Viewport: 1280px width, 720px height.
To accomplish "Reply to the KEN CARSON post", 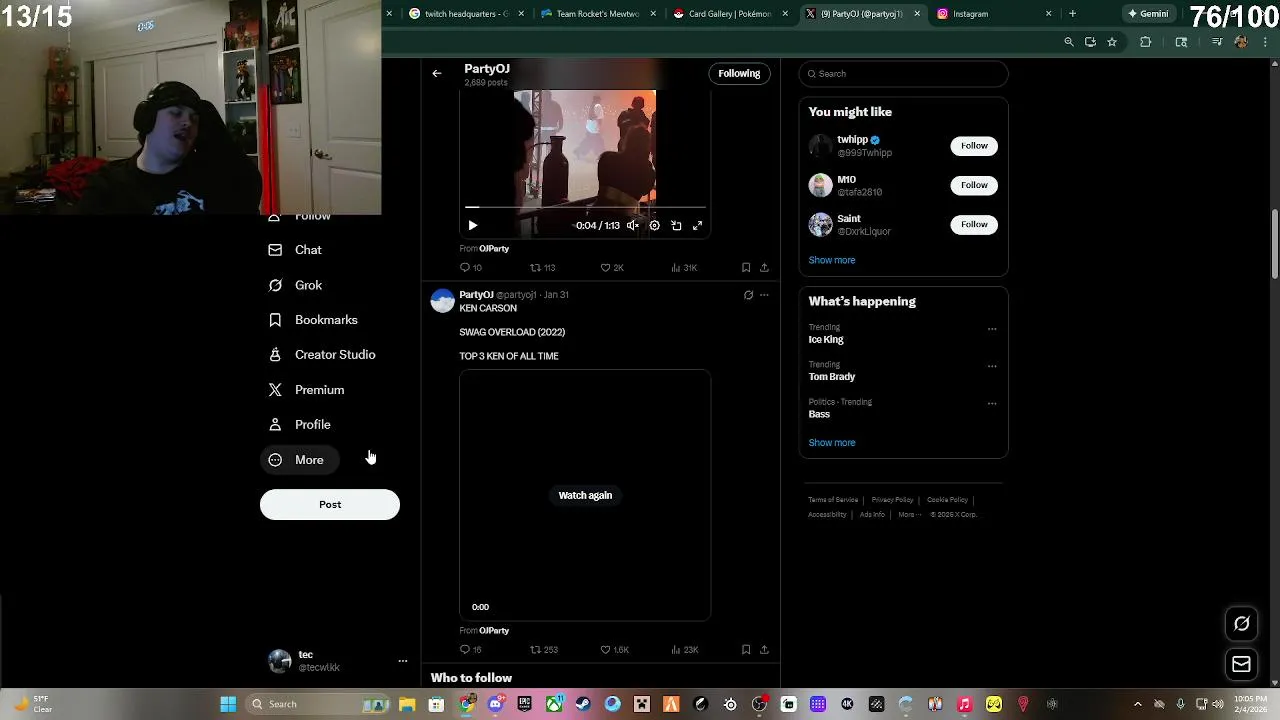I will [x=470, y=650].
